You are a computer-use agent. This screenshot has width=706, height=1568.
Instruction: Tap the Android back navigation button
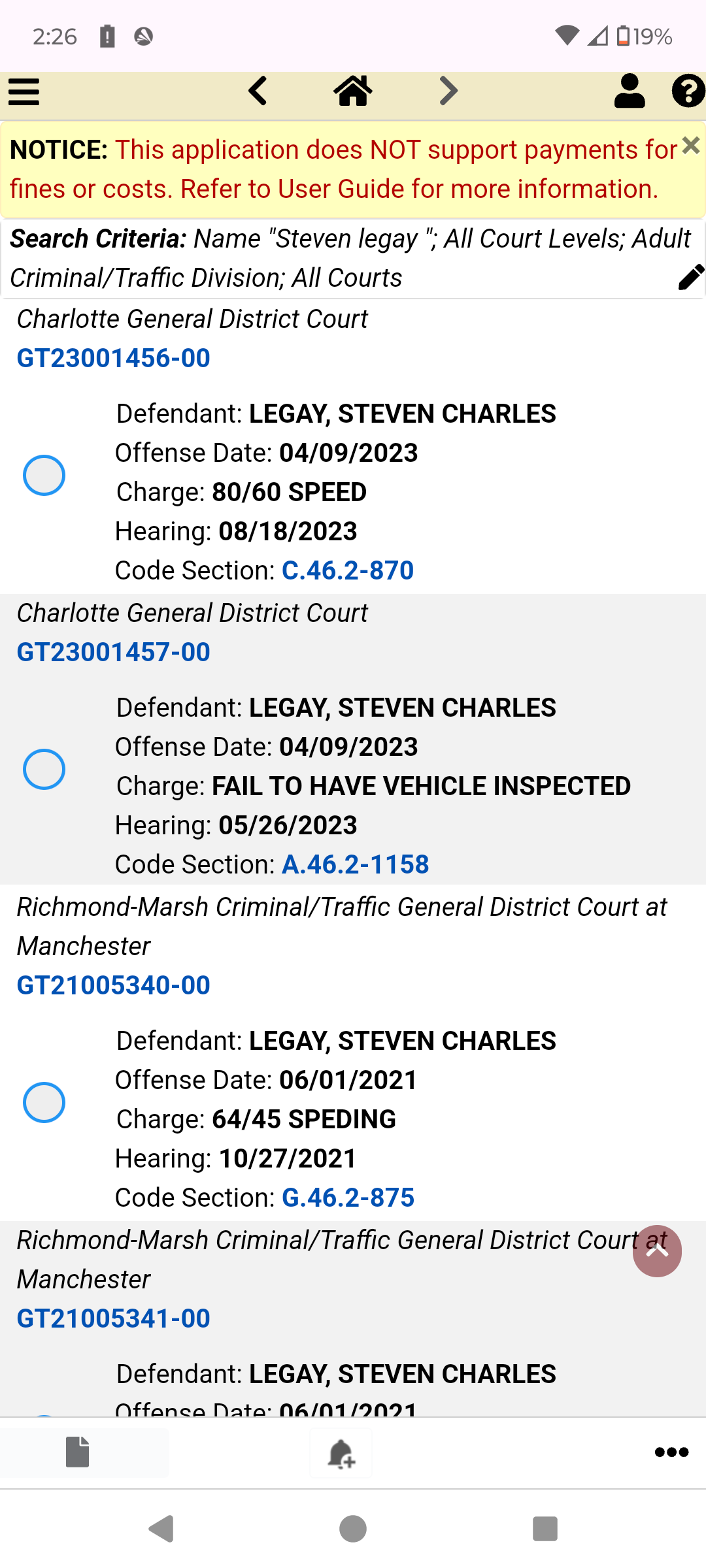(x=161, y=1529)
